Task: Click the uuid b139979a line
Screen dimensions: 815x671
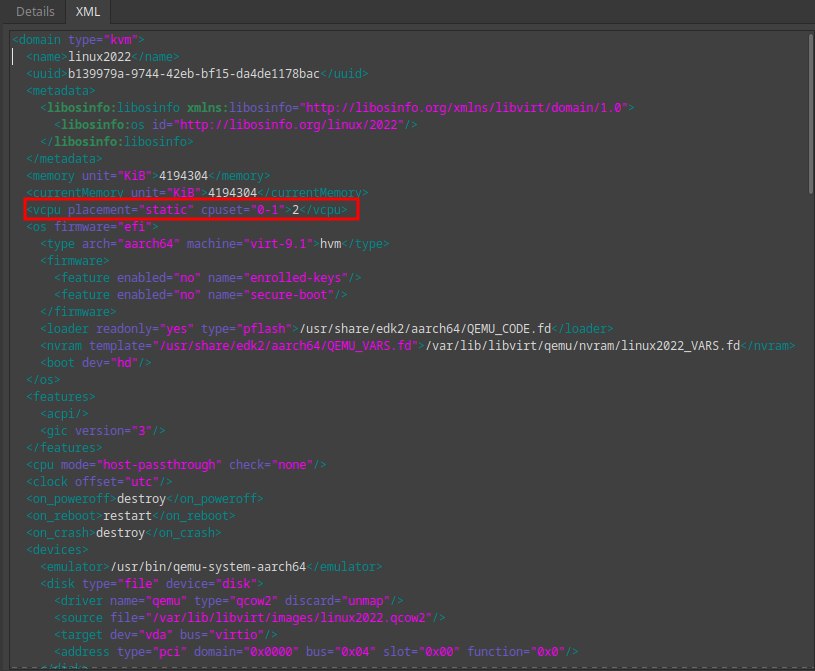Action: point(197,74)
